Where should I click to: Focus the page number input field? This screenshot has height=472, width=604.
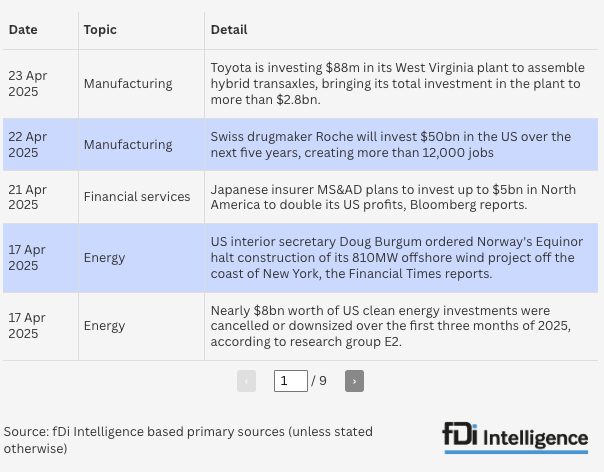coord(290,381)
